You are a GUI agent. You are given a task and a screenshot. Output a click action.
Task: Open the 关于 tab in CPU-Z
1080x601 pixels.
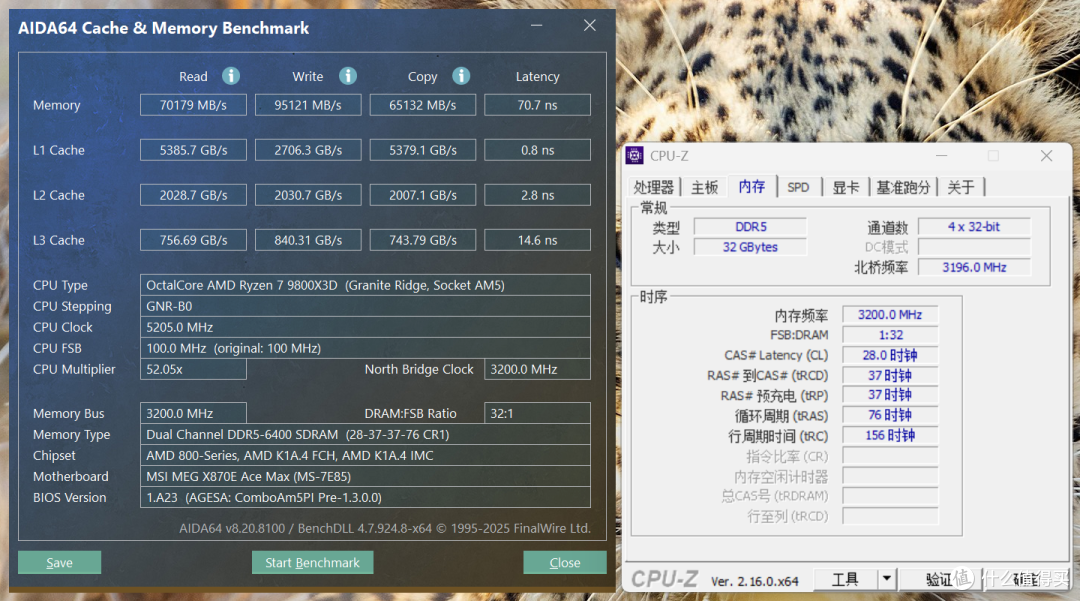point(961,187)
